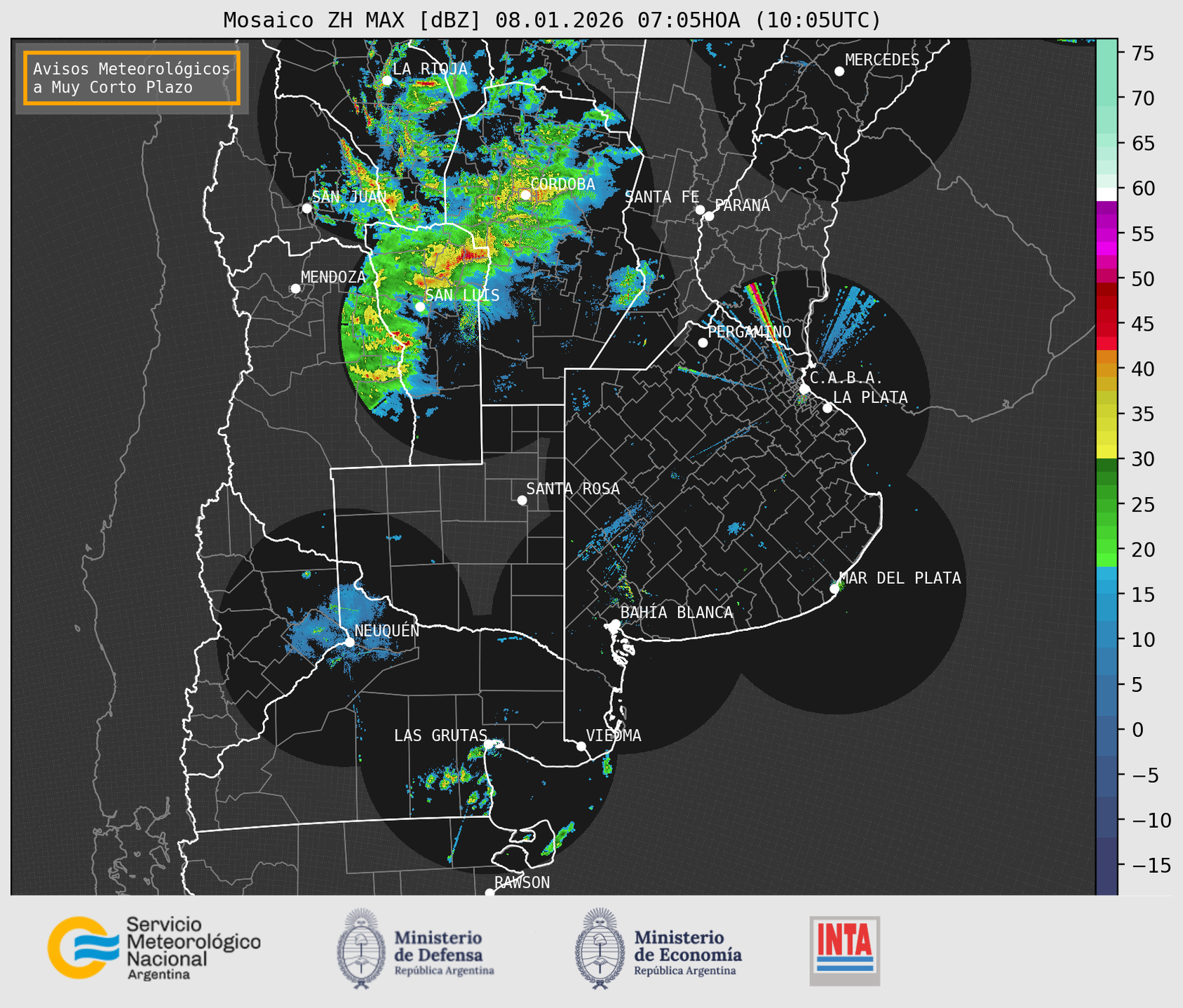Image resolution: width=1183 pixels, height=1008 pixels.
Task: Click the red 45 dBZ color band
Action: point(1106,325)
